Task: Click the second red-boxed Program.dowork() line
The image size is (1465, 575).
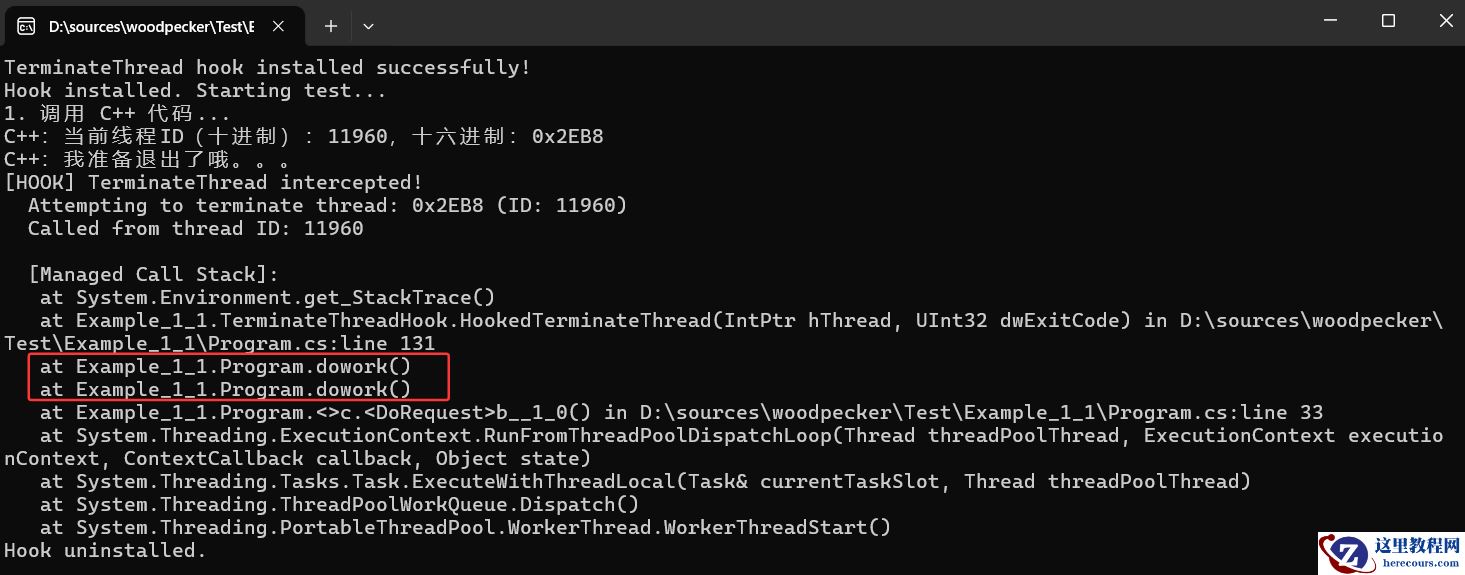Action: click(x=225, y=389)
